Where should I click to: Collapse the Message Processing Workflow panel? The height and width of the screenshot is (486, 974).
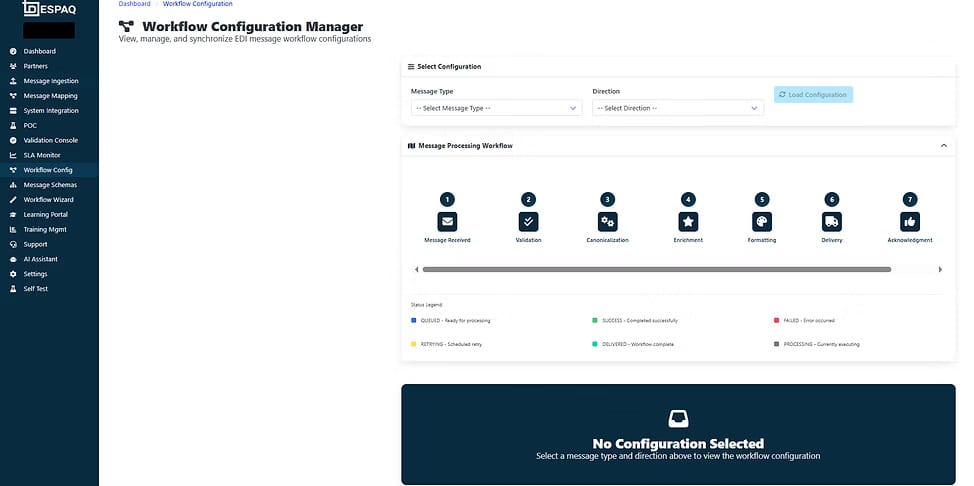tap(944, 145)
